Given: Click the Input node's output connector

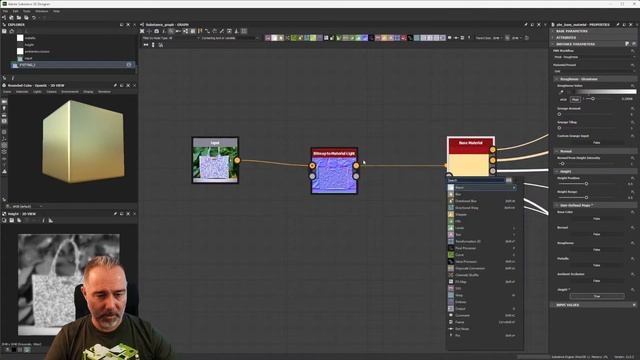Looking at the screenshot, I should tap(237, 160).
